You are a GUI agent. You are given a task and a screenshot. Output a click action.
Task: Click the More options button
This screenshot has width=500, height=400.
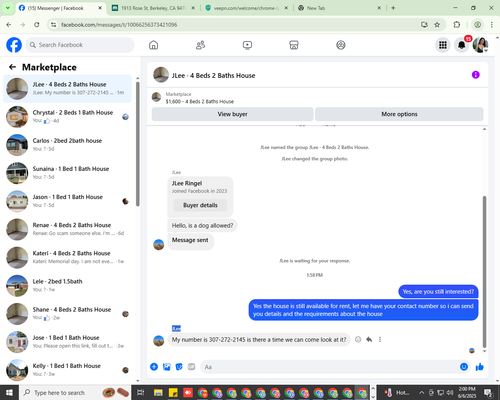[399, 114]
